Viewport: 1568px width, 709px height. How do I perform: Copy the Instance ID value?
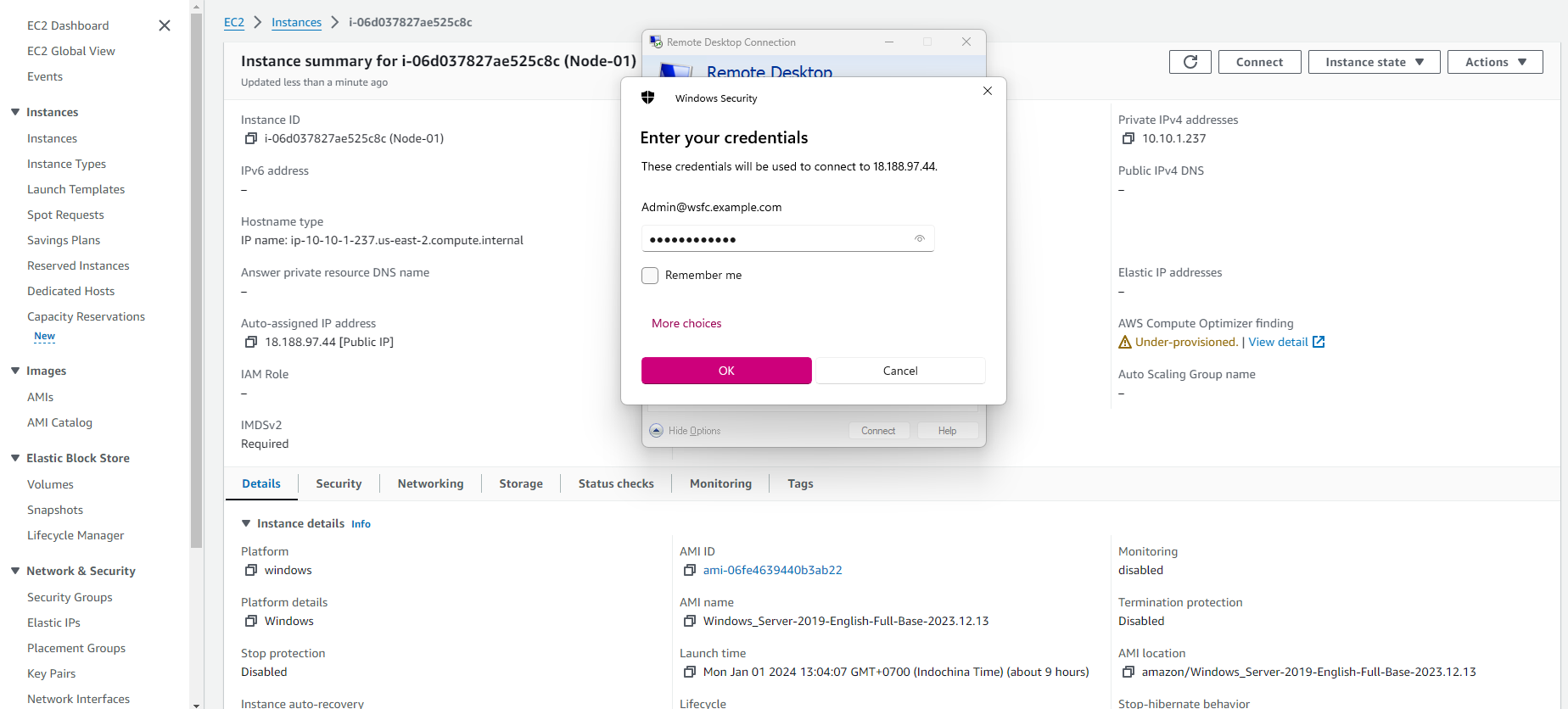point(251,138)
